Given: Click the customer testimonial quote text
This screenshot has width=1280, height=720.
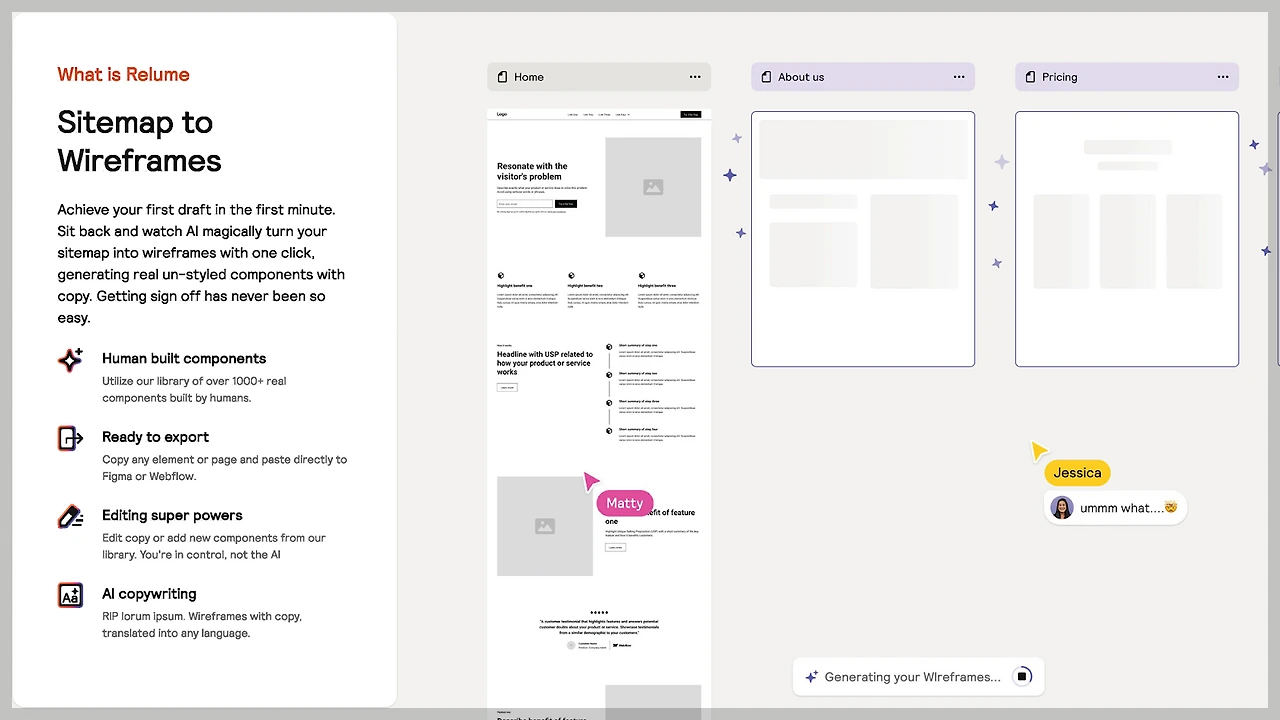Looking at the screenshot, I should pos(599,627).
